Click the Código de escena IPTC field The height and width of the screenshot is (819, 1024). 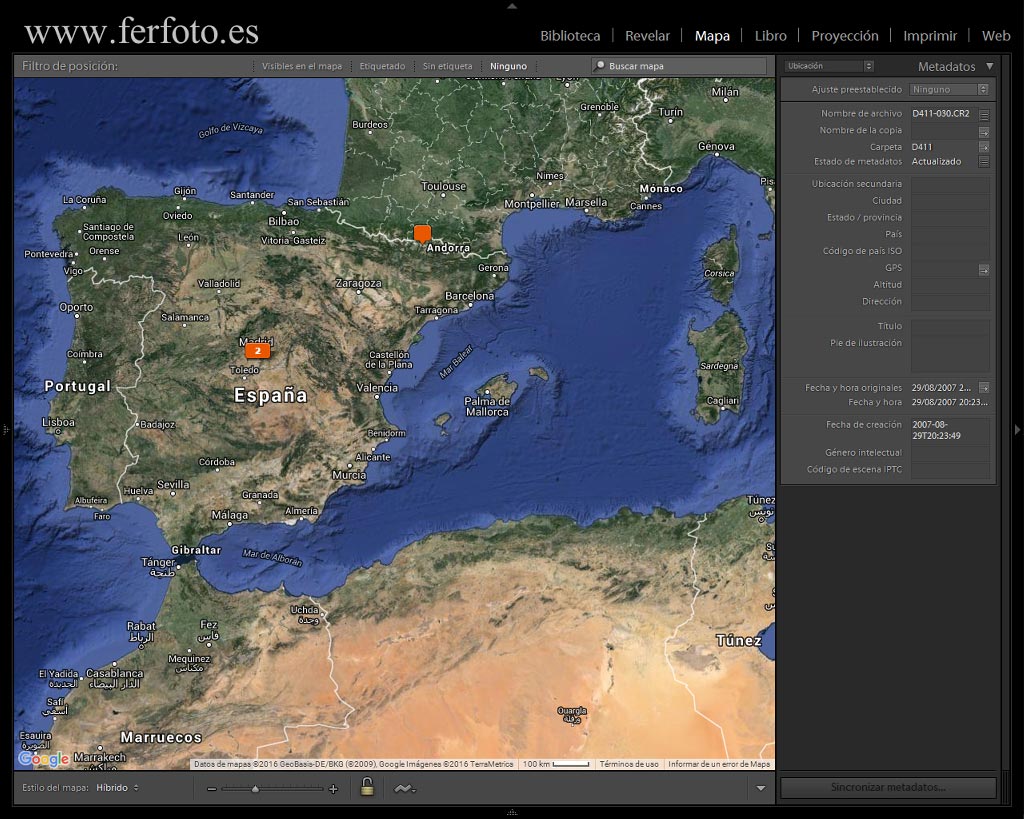950,470
